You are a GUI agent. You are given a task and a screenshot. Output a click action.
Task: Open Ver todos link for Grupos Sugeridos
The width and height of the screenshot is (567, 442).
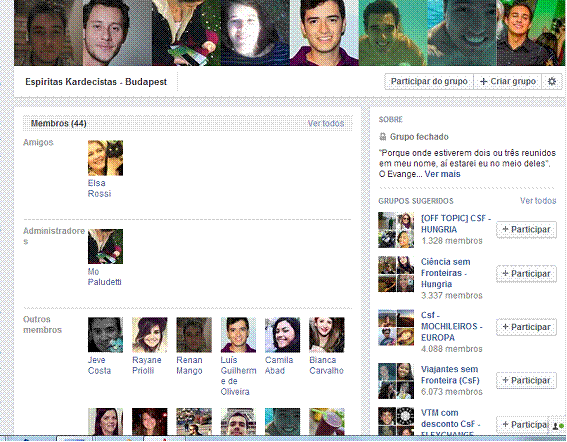(538, 201)
